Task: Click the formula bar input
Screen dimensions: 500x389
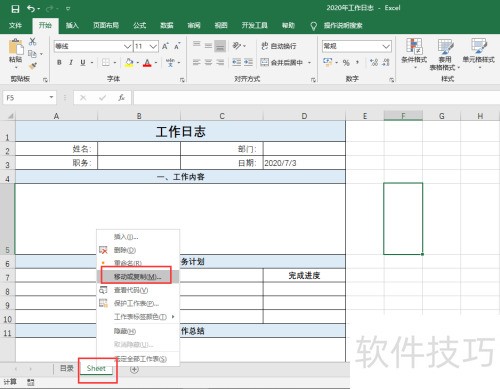Action: click(x=317, y=98)
